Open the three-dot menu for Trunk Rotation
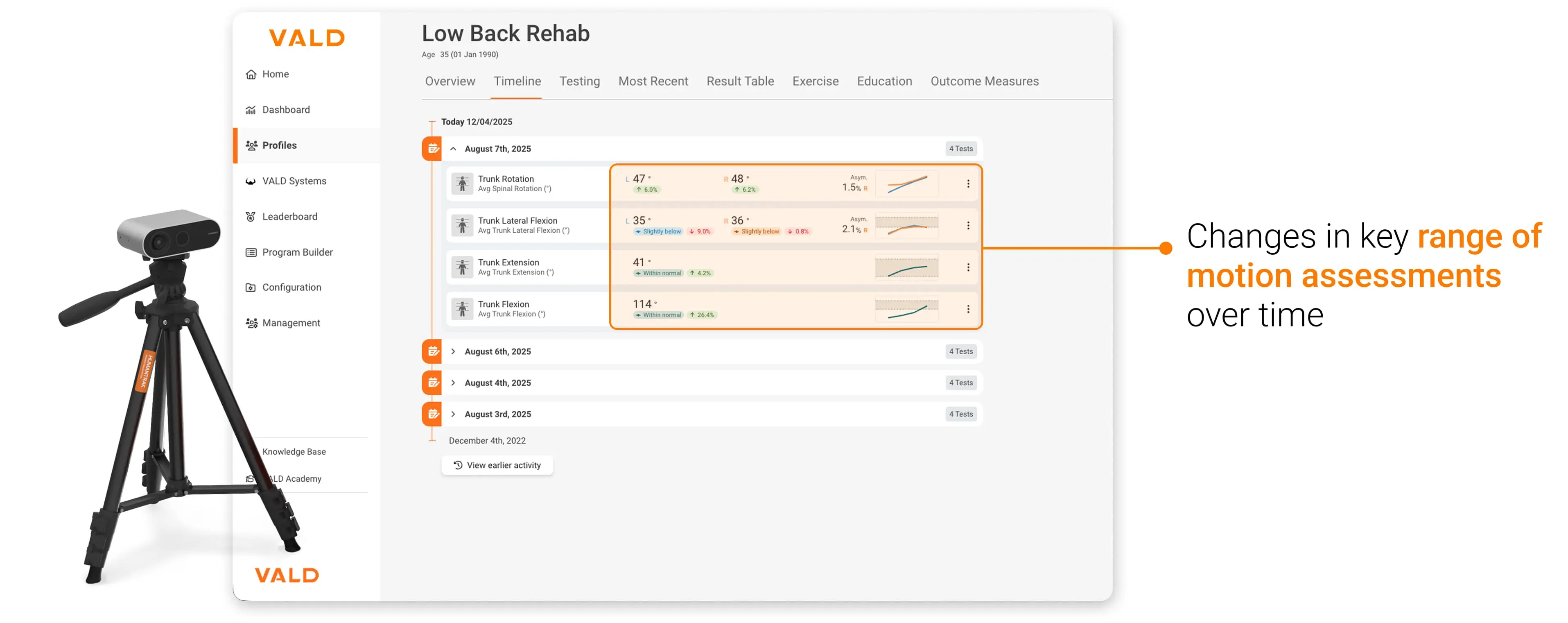 pyautogui.click(x=968, y=184)
